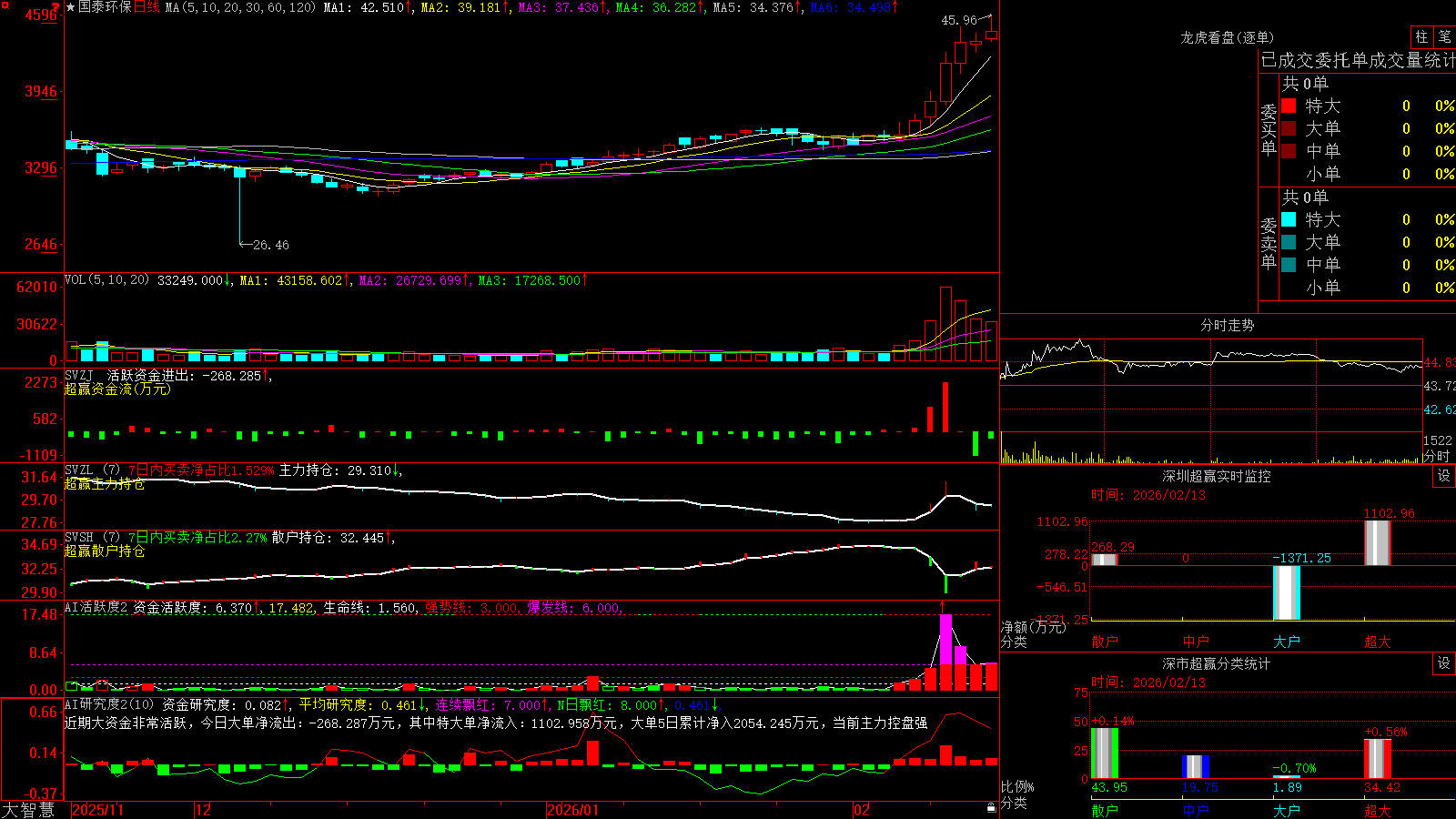1456x819 pixels.
Task: Select the VOL(5,10,20) indicator label
Action: (106, 280)
